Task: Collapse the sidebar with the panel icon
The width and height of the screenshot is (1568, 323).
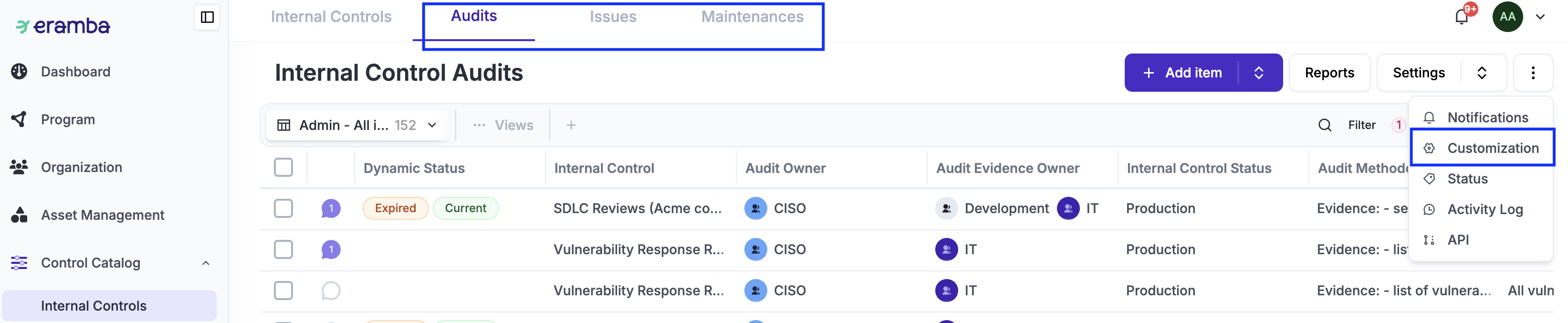Action: pyautogui.click(x=207, y=17)
